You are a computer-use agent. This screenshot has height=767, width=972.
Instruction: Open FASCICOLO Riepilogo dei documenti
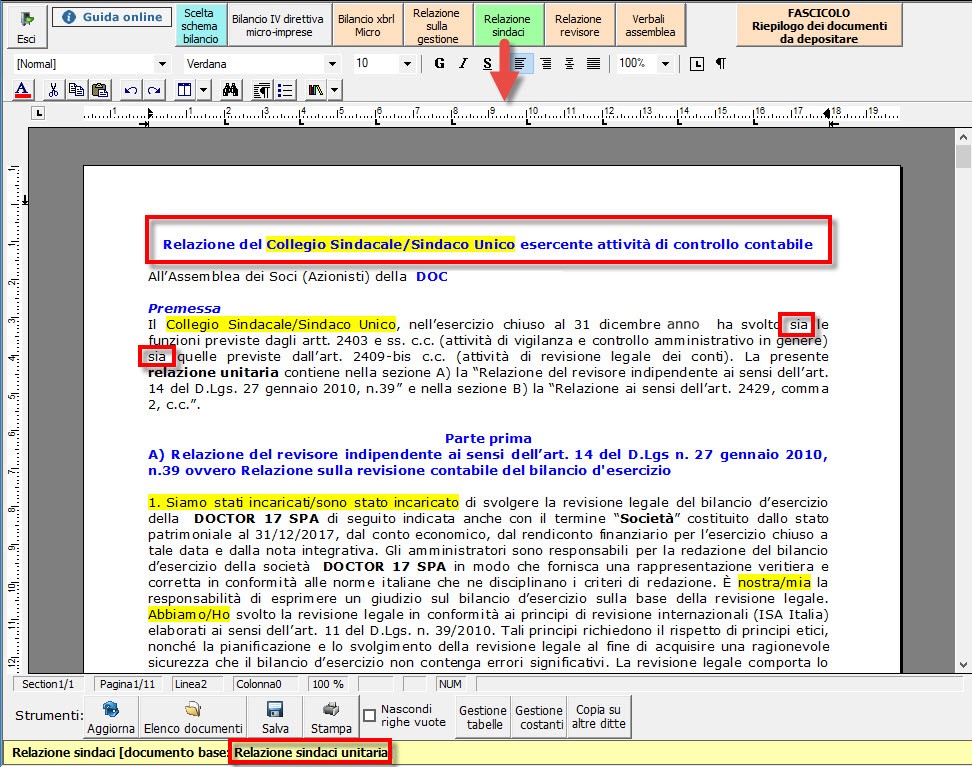[819, 25]
